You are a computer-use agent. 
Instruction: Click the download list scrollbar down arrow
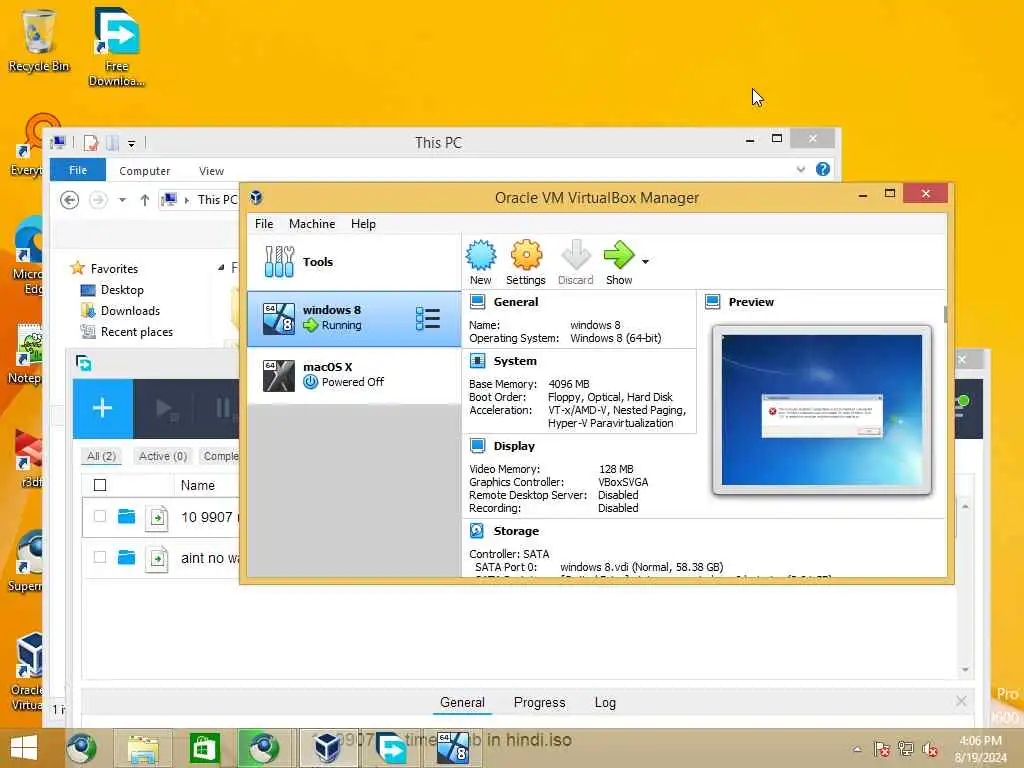[965, 670]
